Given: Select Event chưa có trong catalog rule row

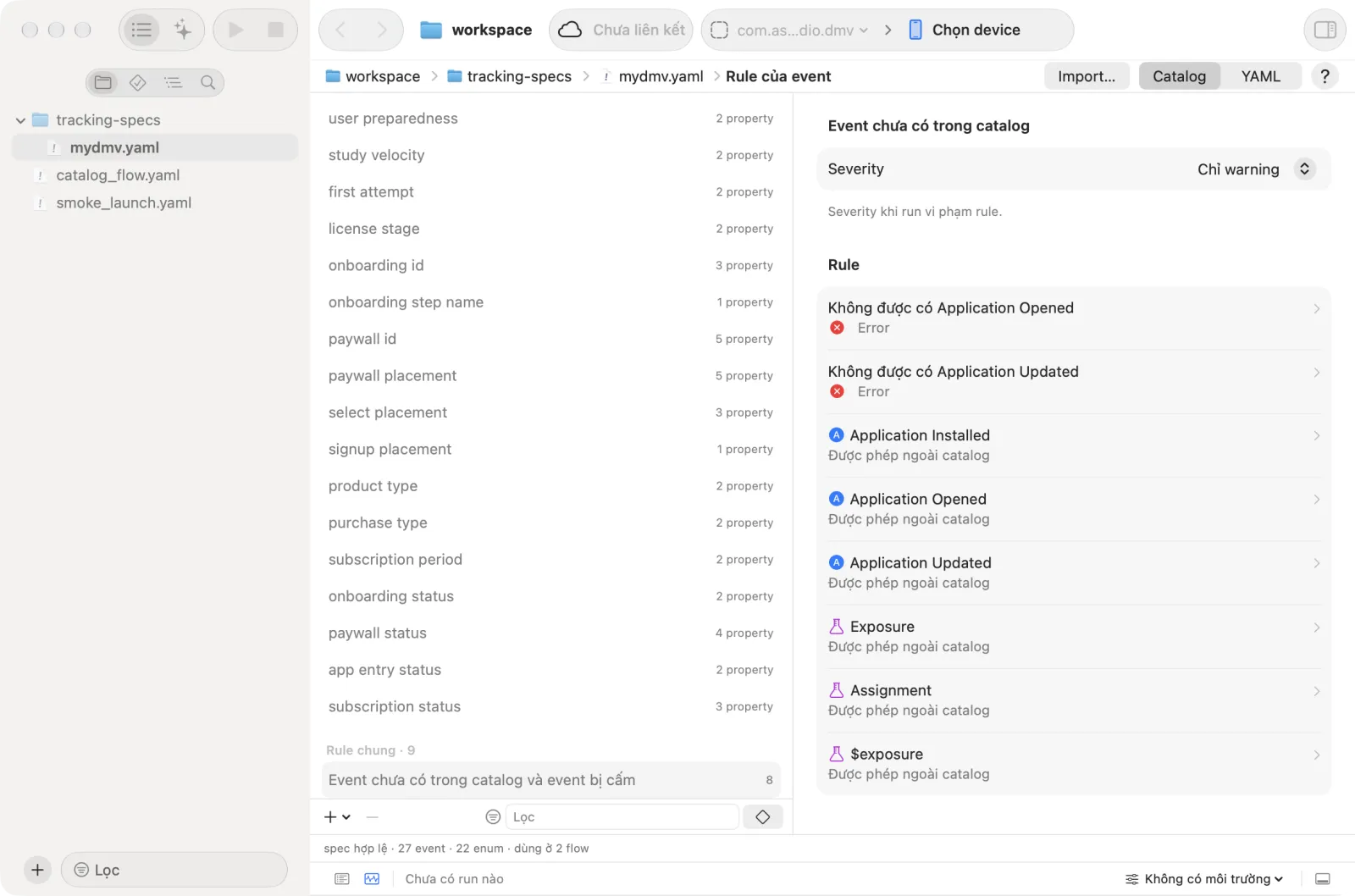Looking at the screenshot, I should (550, 780).
